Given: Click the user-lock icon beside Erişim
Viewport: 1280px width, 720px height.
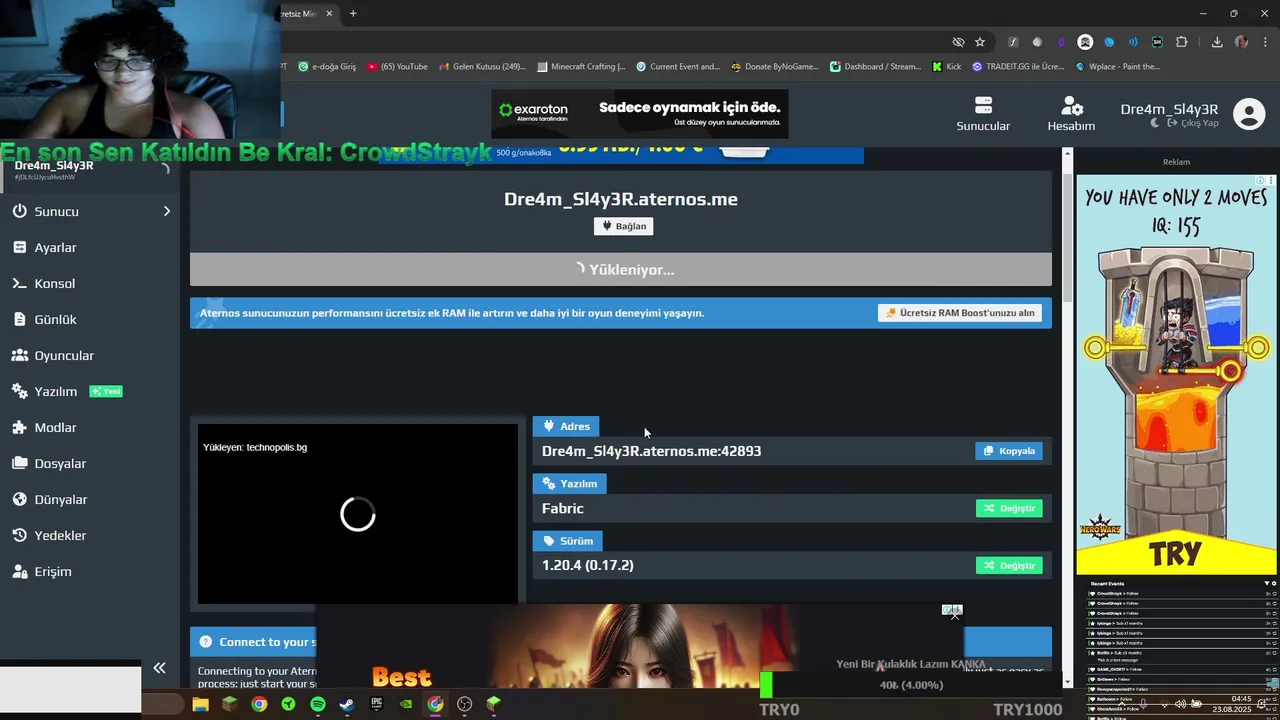Looking at the screenshot, I should coord(19,571).
